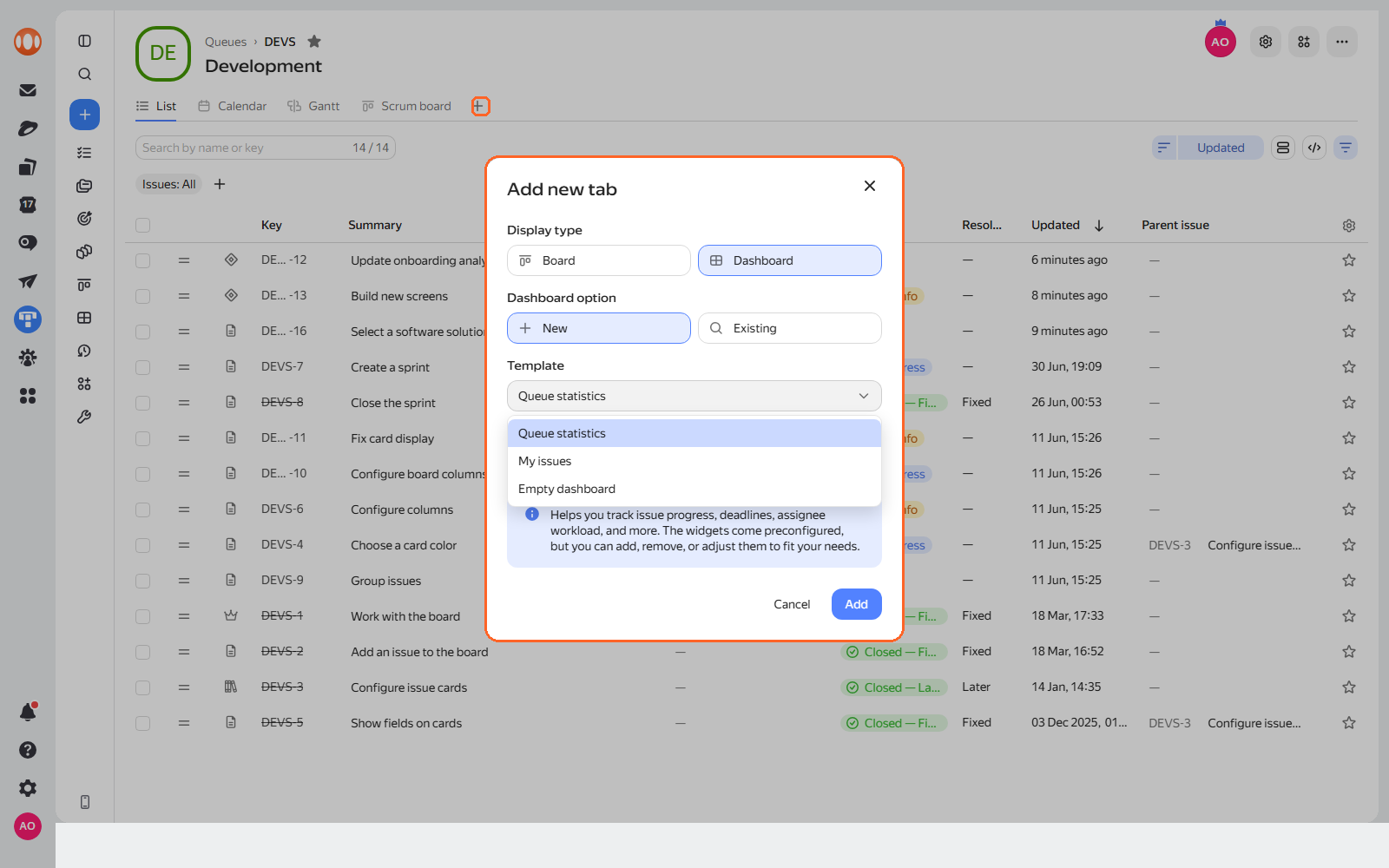Click the DE queue avatar
Viewport: 1389px width, 868px height.
tap(163, 53)
